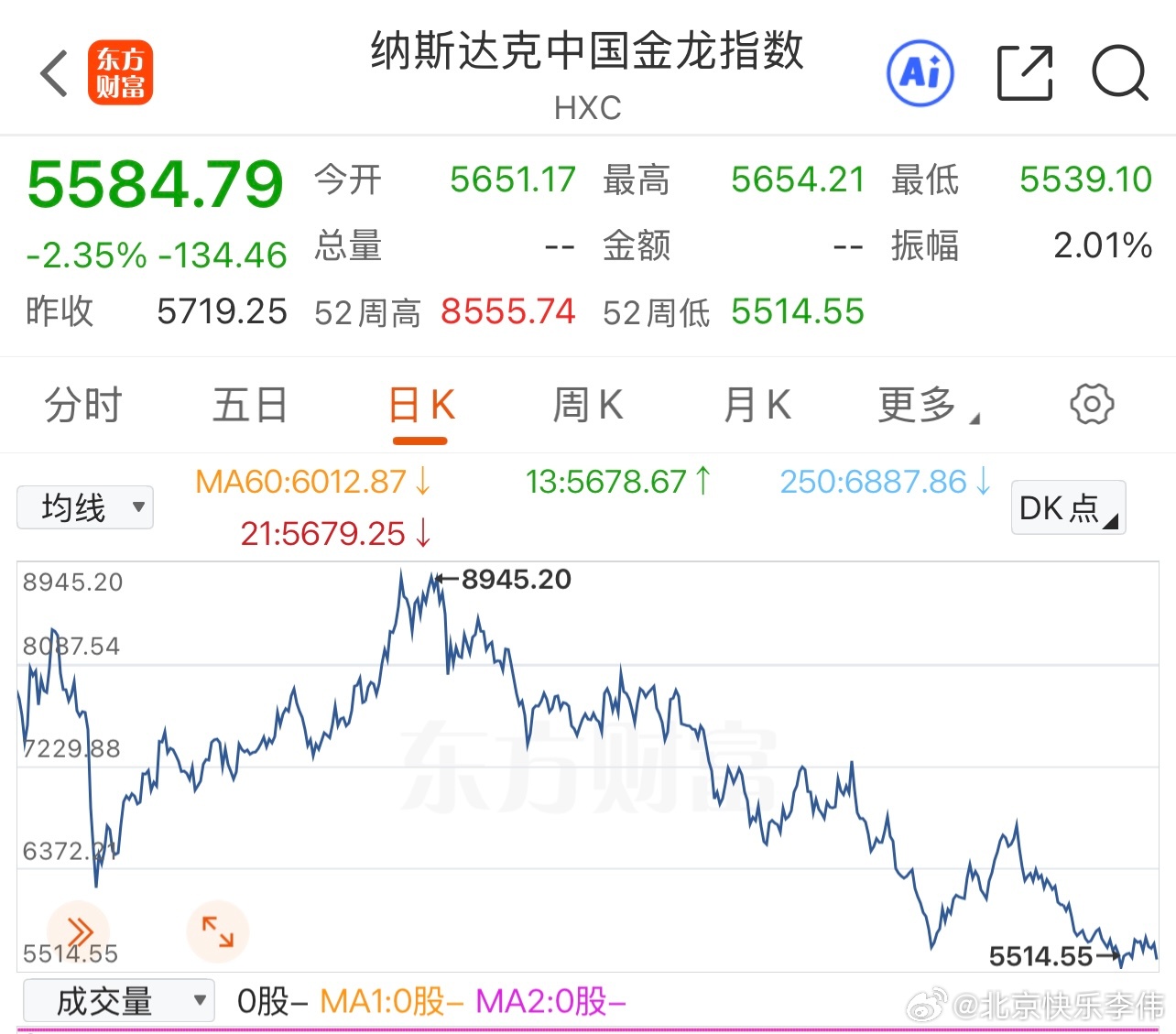Tap the 5514.55 low marker label
This screenshot has width=1176, height=1034.
coord(1040,957)
